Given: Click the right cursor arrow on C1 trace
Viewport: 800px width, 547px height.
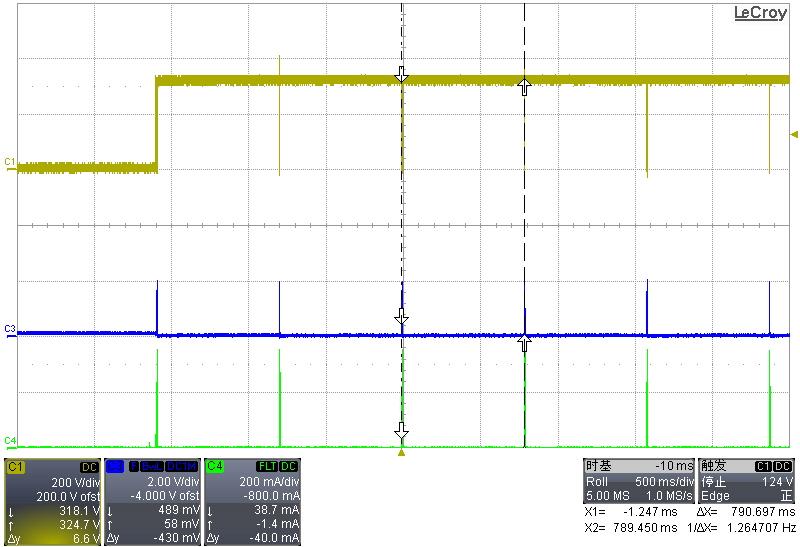Looking at the screenshot, I should point(524,87).
